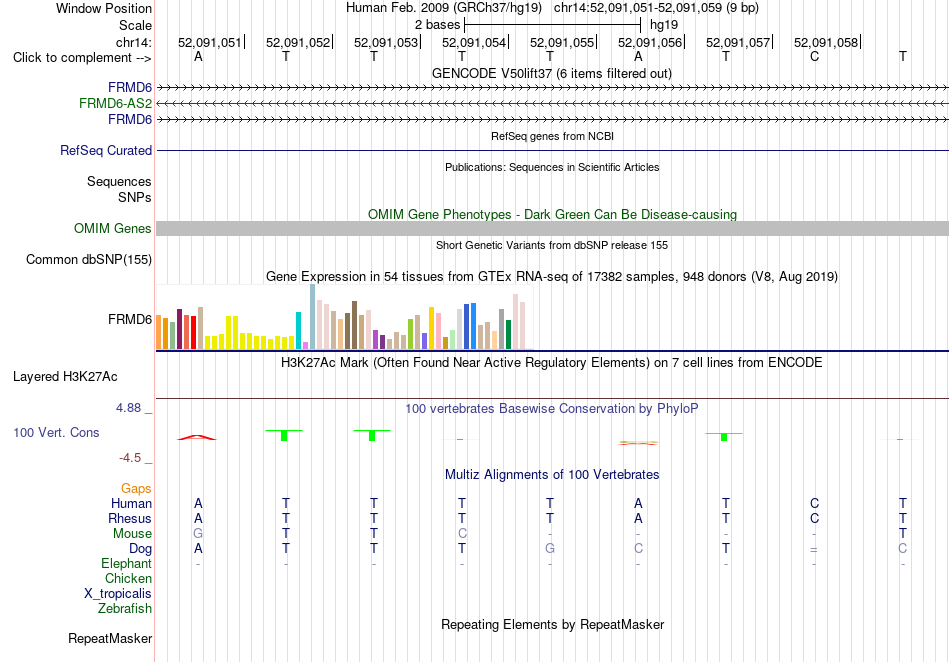950x662 pixels.
Task: Select the 'Common dbSNP(155)' track label
Action: (x=88, y=259)
